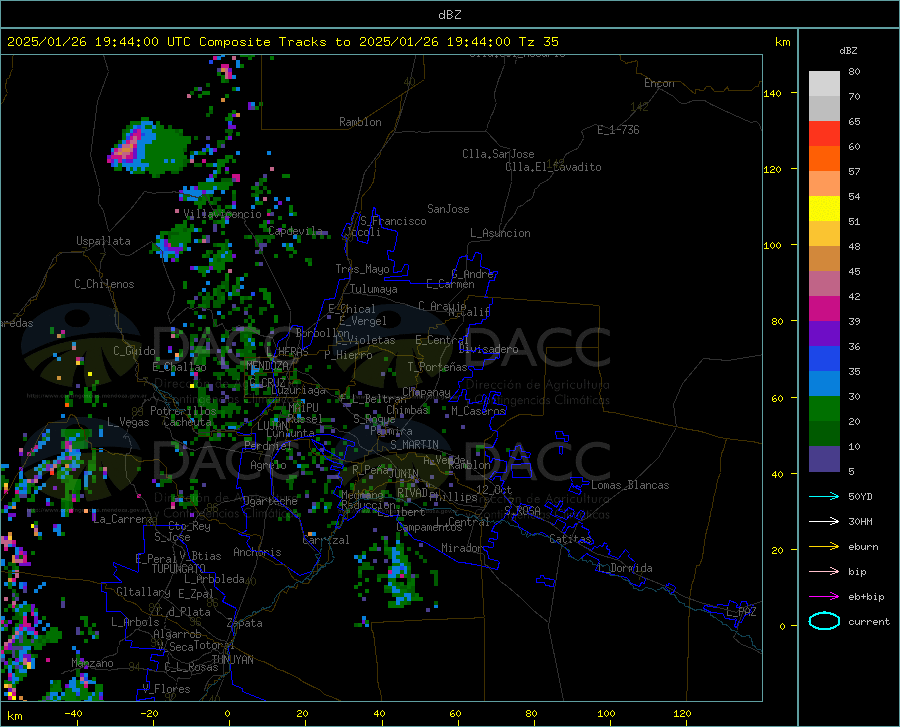Pick the bright yellow swatch in dBZ scale

[824, 209]
